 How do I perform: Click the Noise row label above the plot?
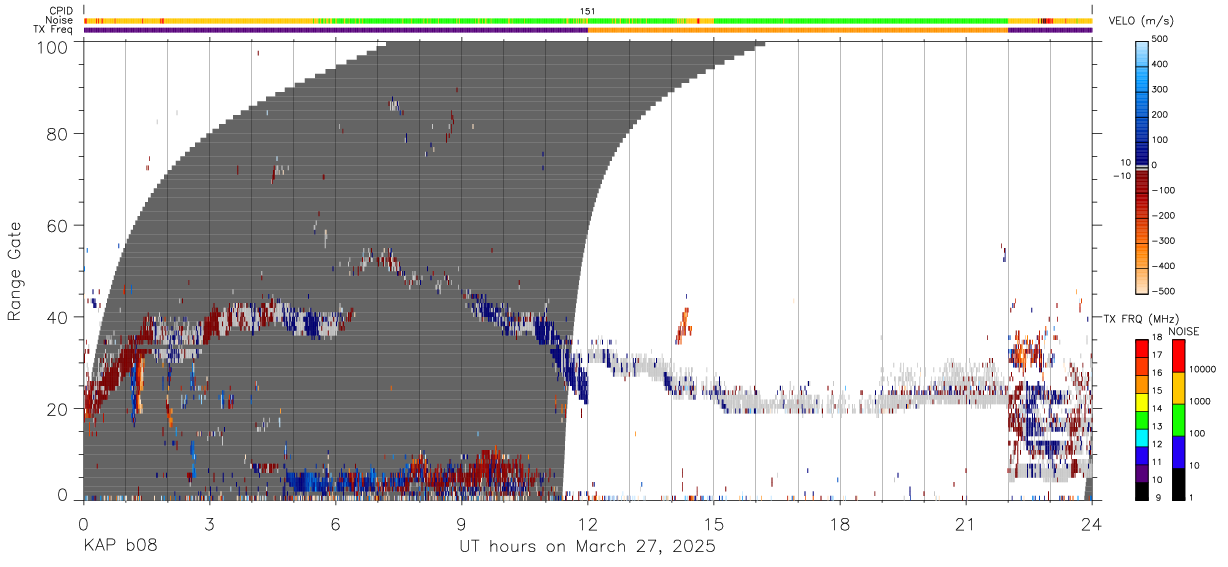point(59,20)
